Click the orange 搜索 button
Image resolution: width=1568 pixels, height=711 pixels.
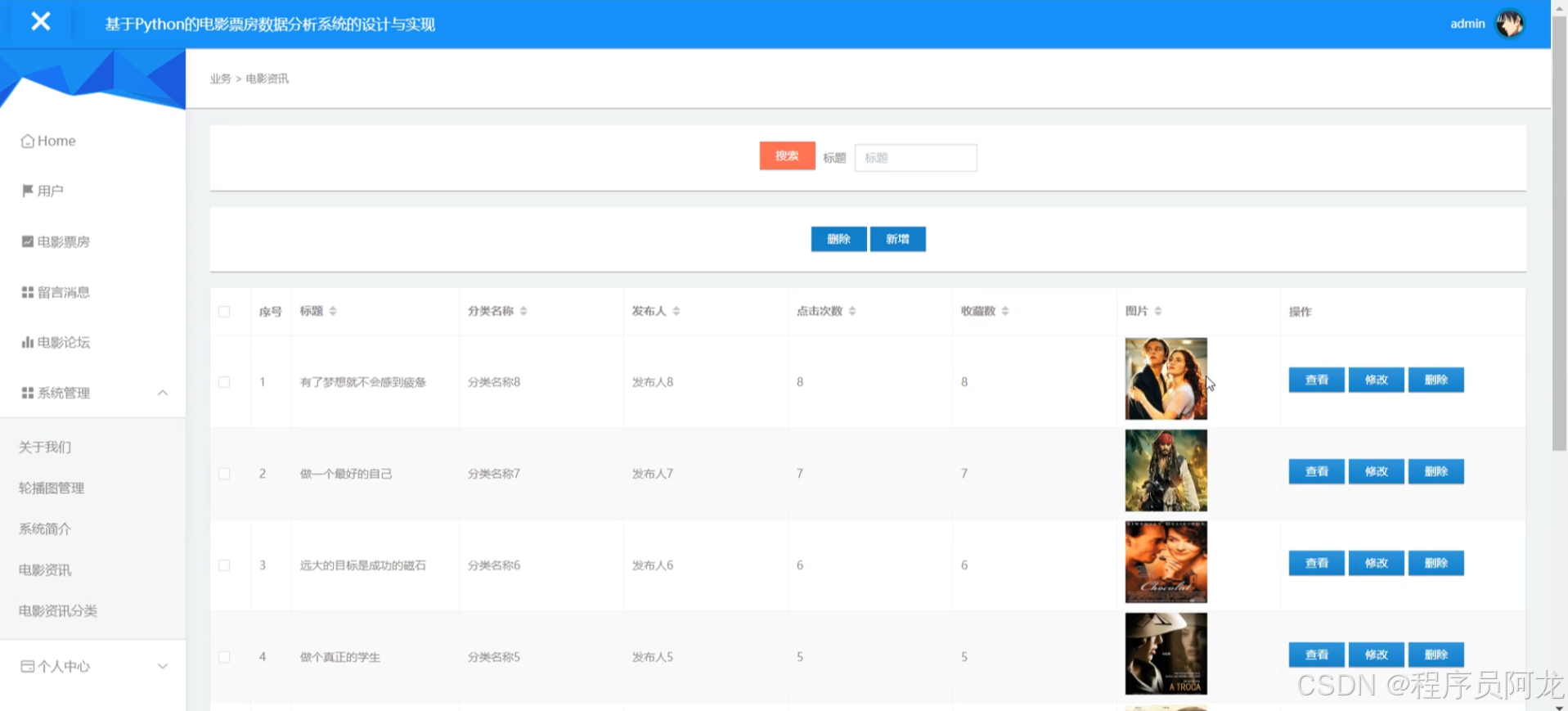coord(787,155)
